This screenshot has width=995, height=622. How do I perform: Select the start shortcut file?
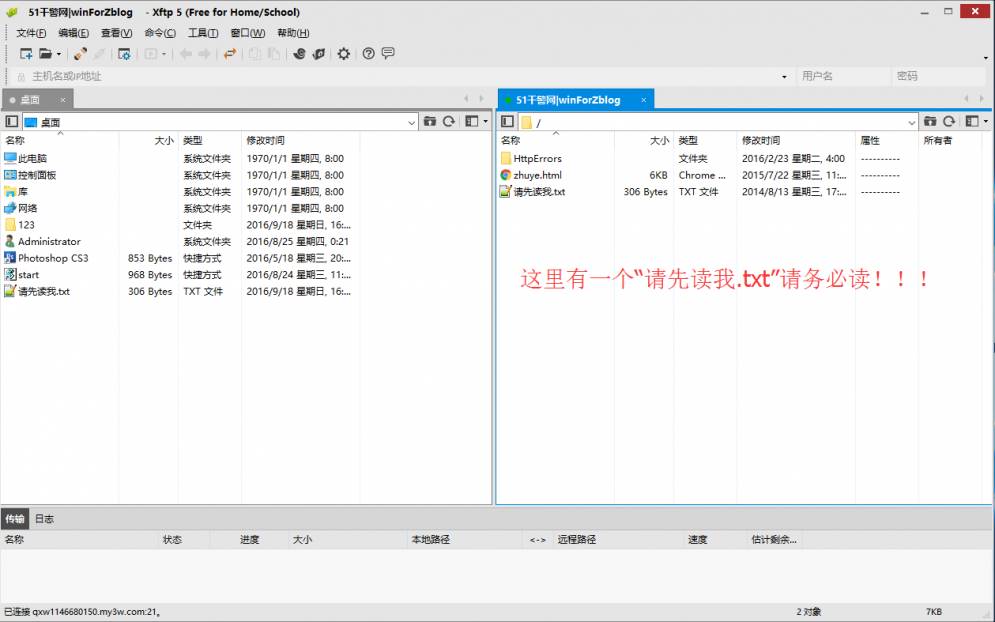tap(22, 275)
